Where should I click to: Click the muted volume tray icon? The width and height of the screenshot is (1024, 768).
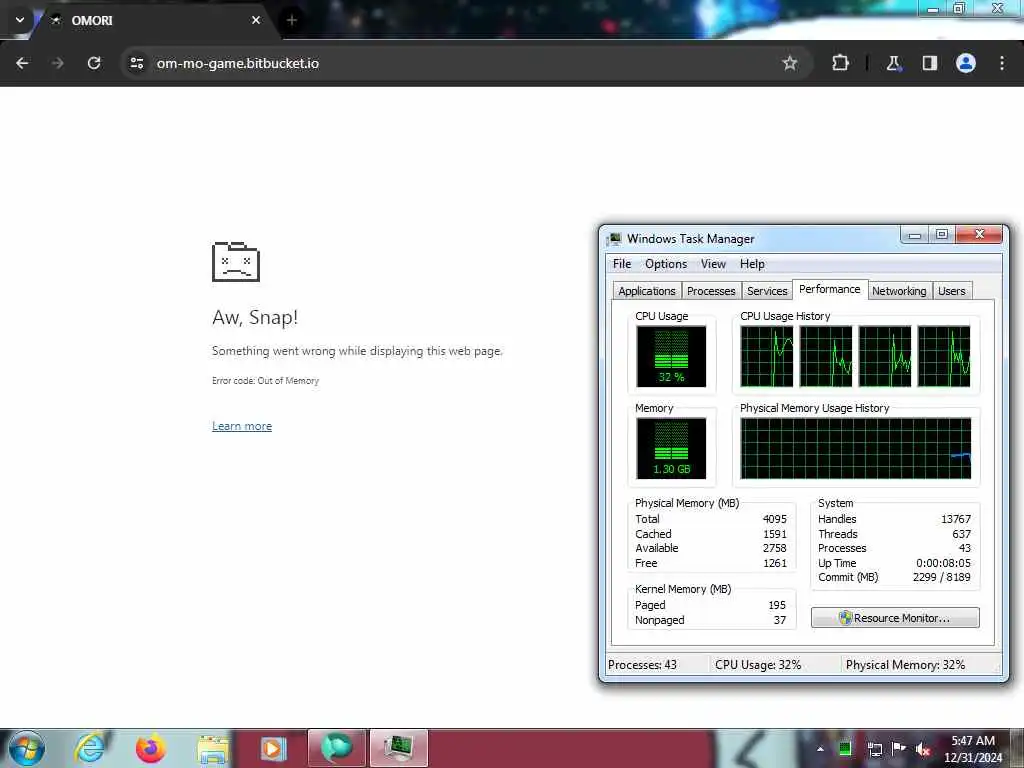pyautogui.click(x=923, y=749)
